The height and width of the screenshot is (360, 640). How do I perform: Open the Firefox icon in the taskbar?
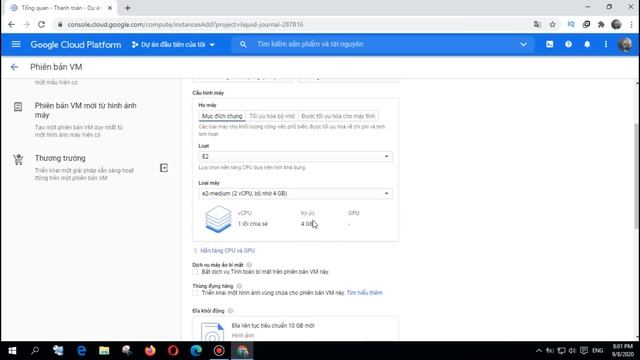point(150,351)
